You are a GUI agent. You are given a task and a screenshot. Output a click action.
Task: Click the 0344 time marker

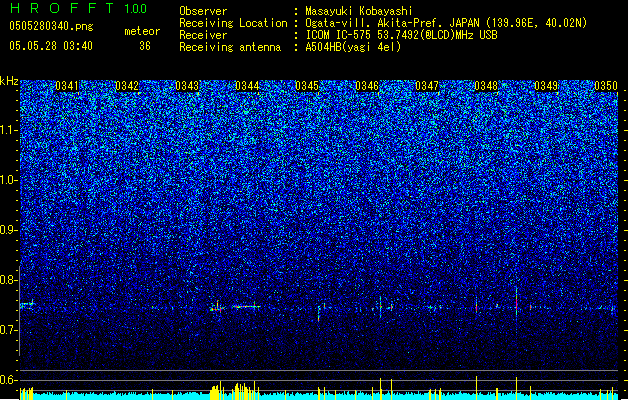(247, 86)
